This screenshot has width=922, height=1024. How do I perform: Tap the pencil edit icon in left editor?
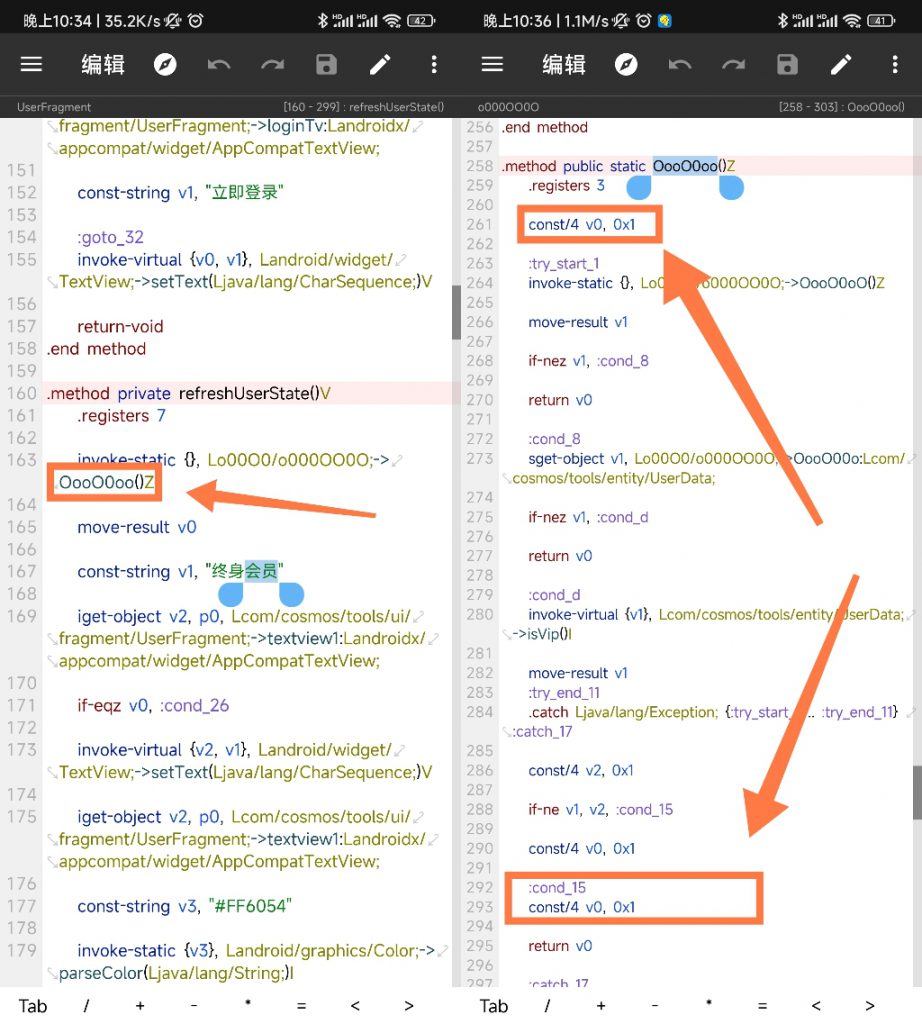380,65
